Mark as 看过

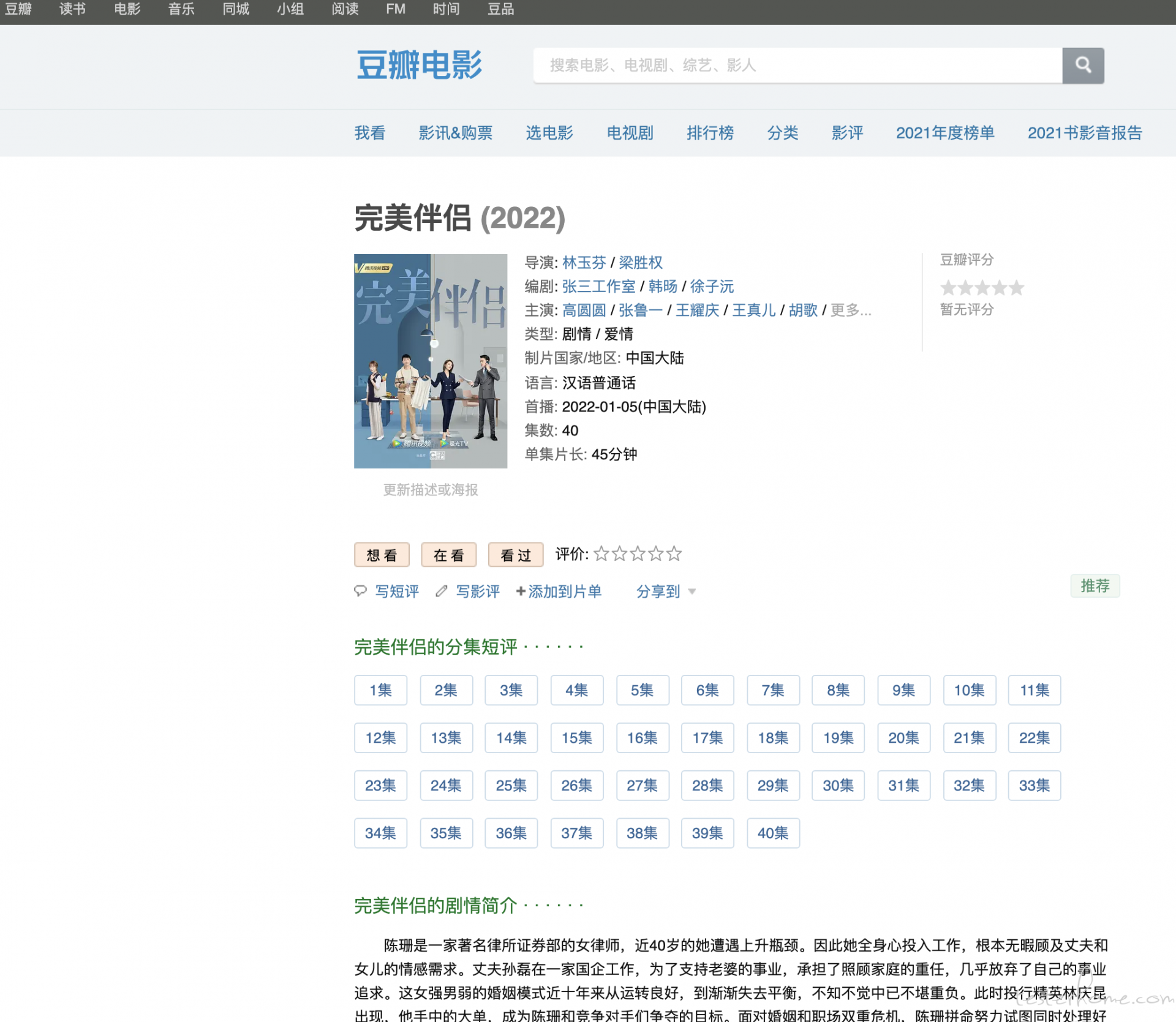click(516, 555)
